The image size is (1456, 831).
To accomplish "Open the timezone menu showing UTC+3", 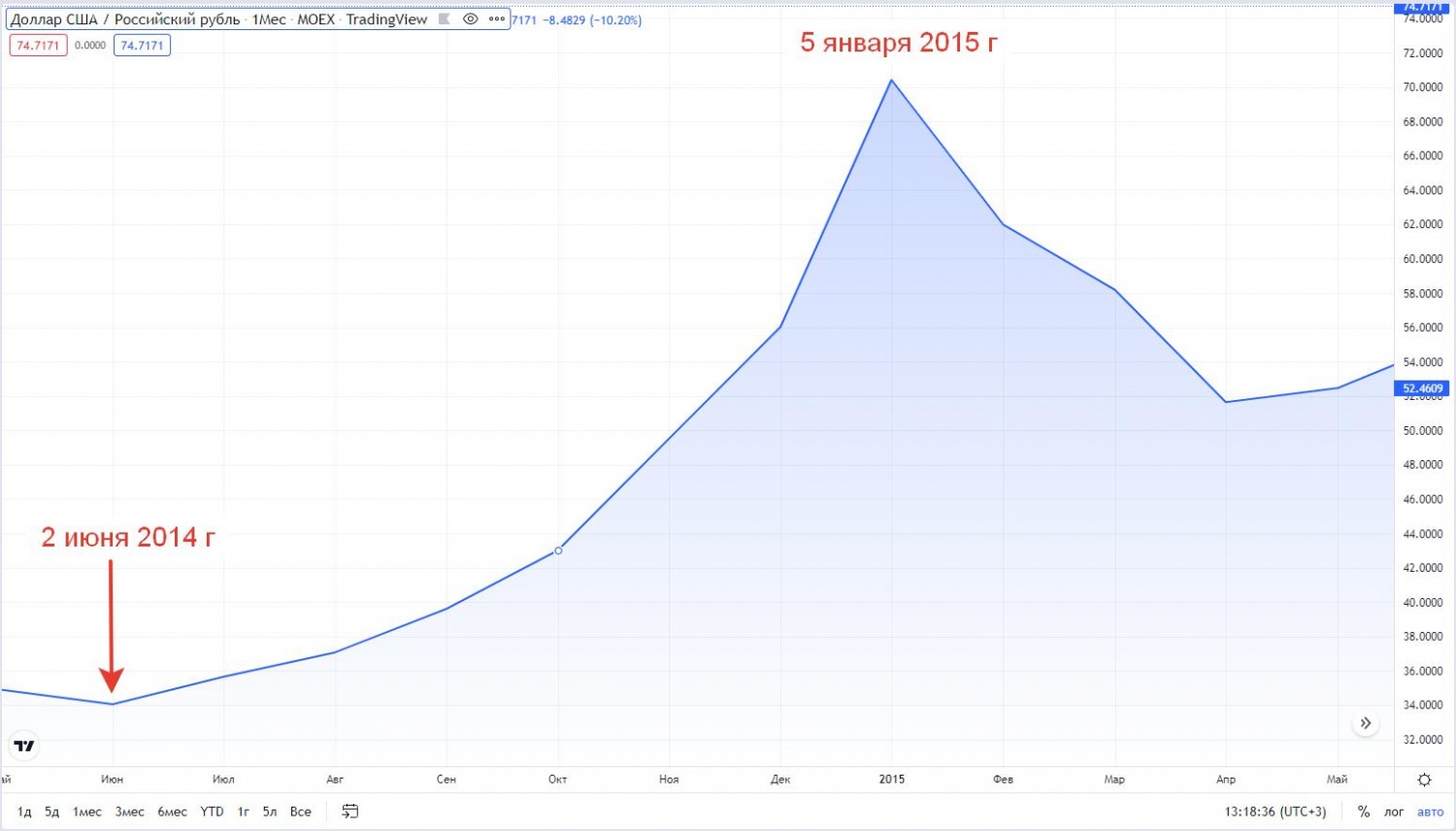I will coord(1274,812).
